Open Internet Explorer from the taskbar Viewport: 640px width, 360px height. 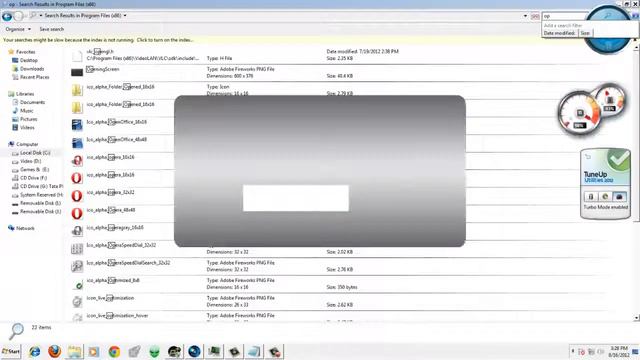click(x=35, y=351)
